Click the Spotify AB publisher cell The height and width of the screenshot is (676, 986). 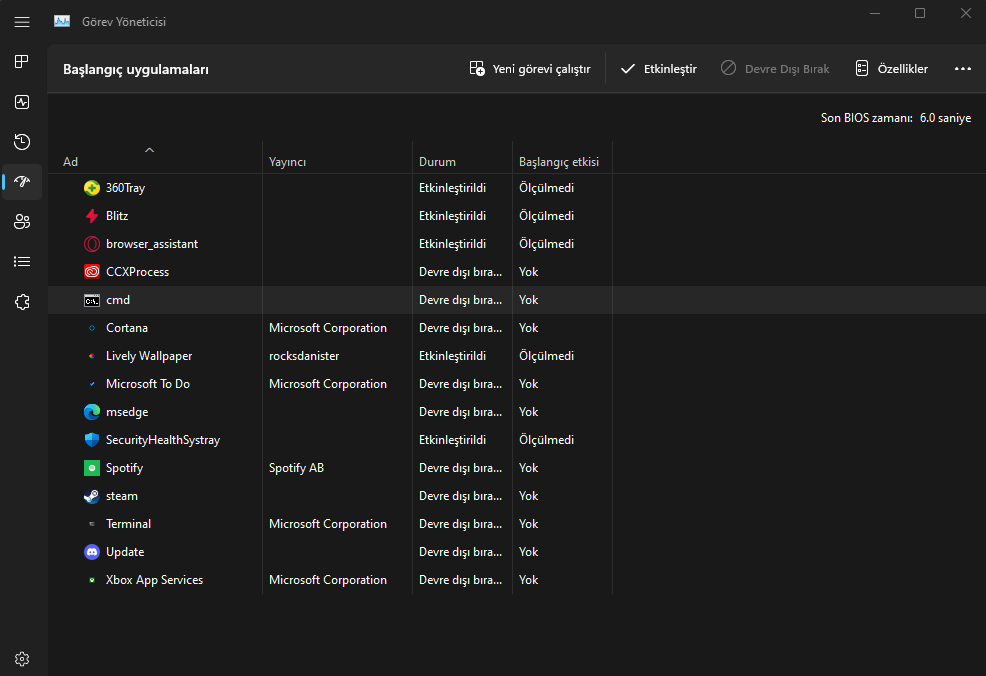pos(296,468)
